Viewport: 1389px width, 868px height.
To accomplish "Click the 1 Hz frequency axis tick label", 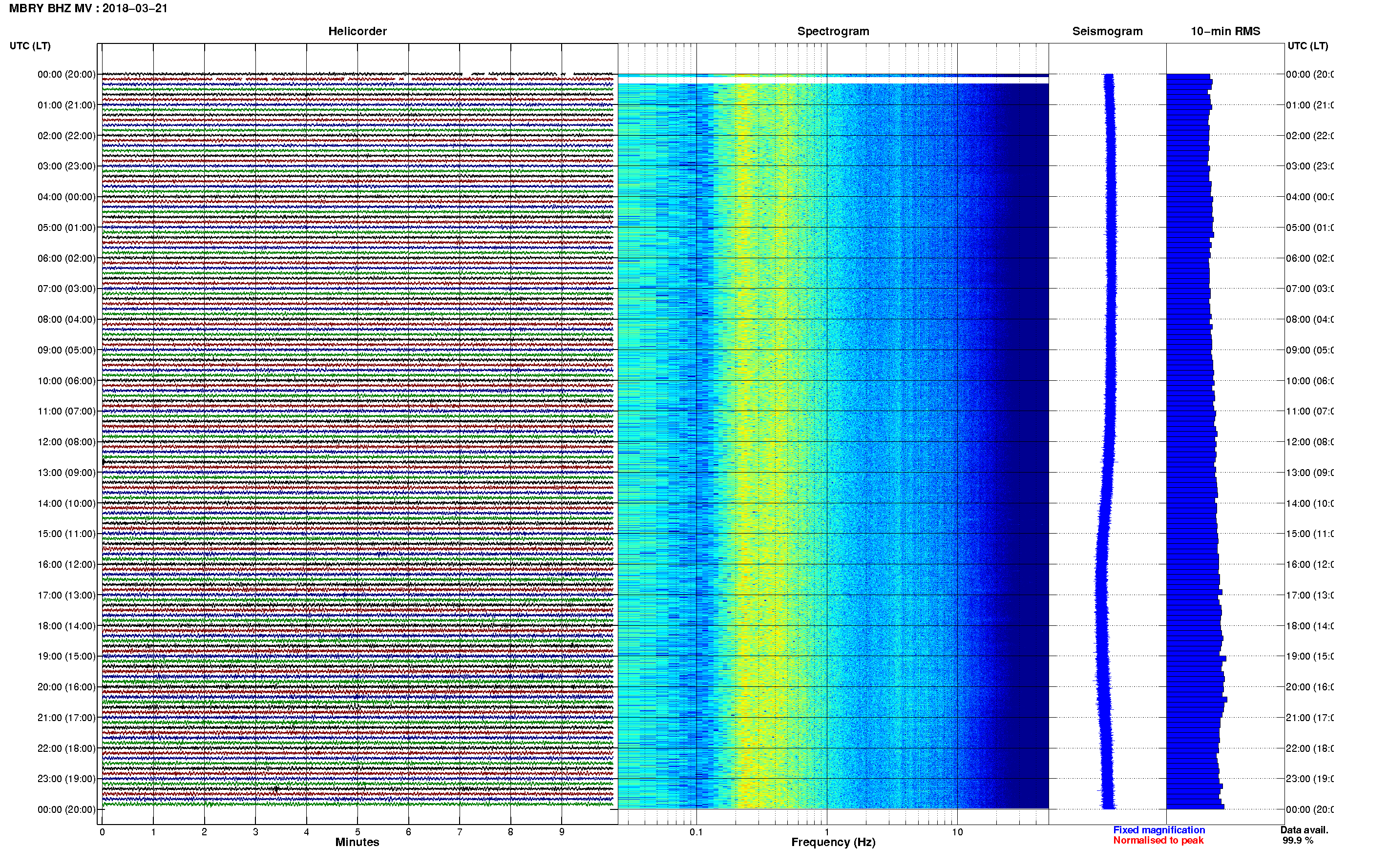I will tap(827, 831).
